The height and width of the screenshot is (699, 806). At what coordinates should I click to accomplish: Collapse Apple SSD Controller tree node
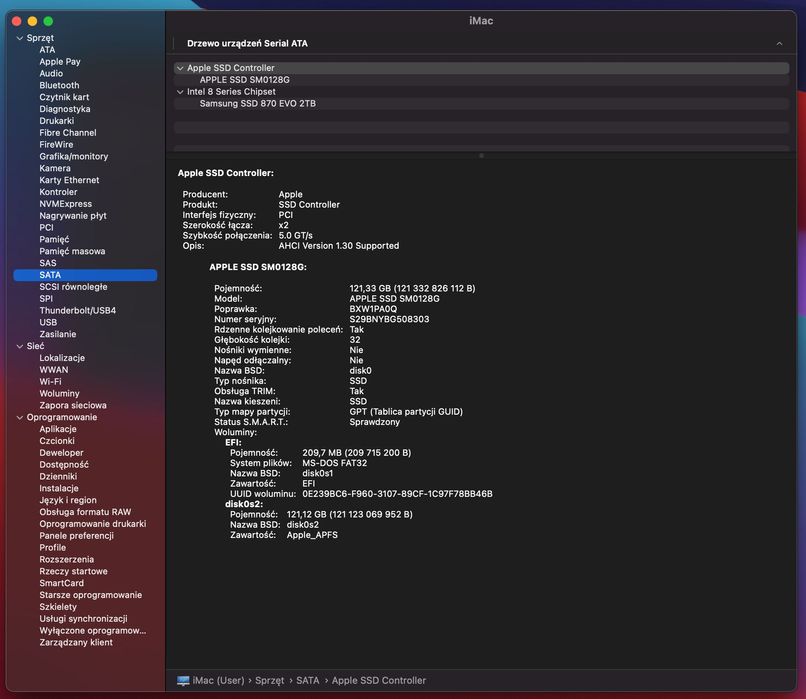tap(180, 68)
